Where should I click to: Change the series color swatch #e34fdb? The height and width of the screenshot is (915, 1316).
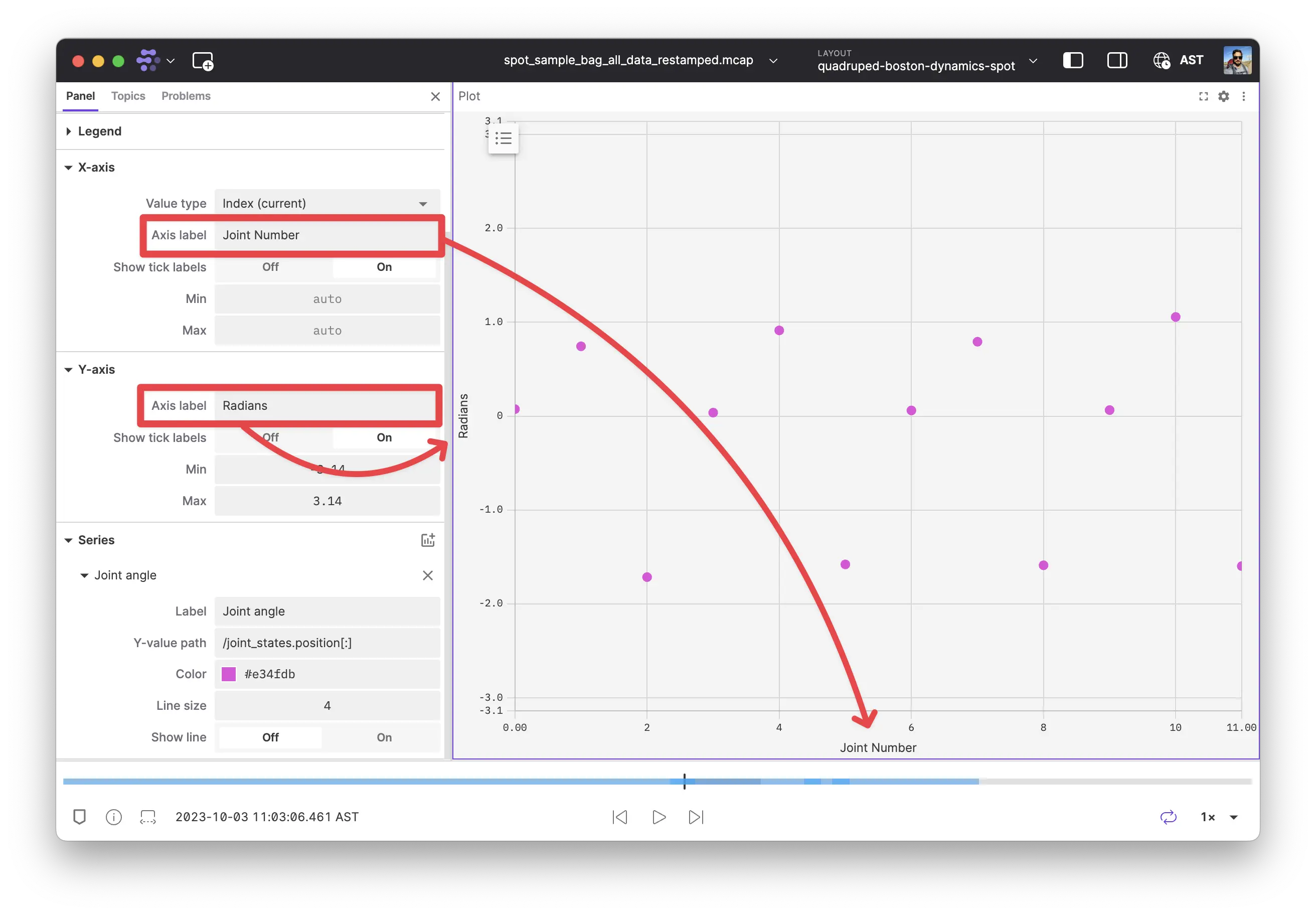[x=229, y=674]
